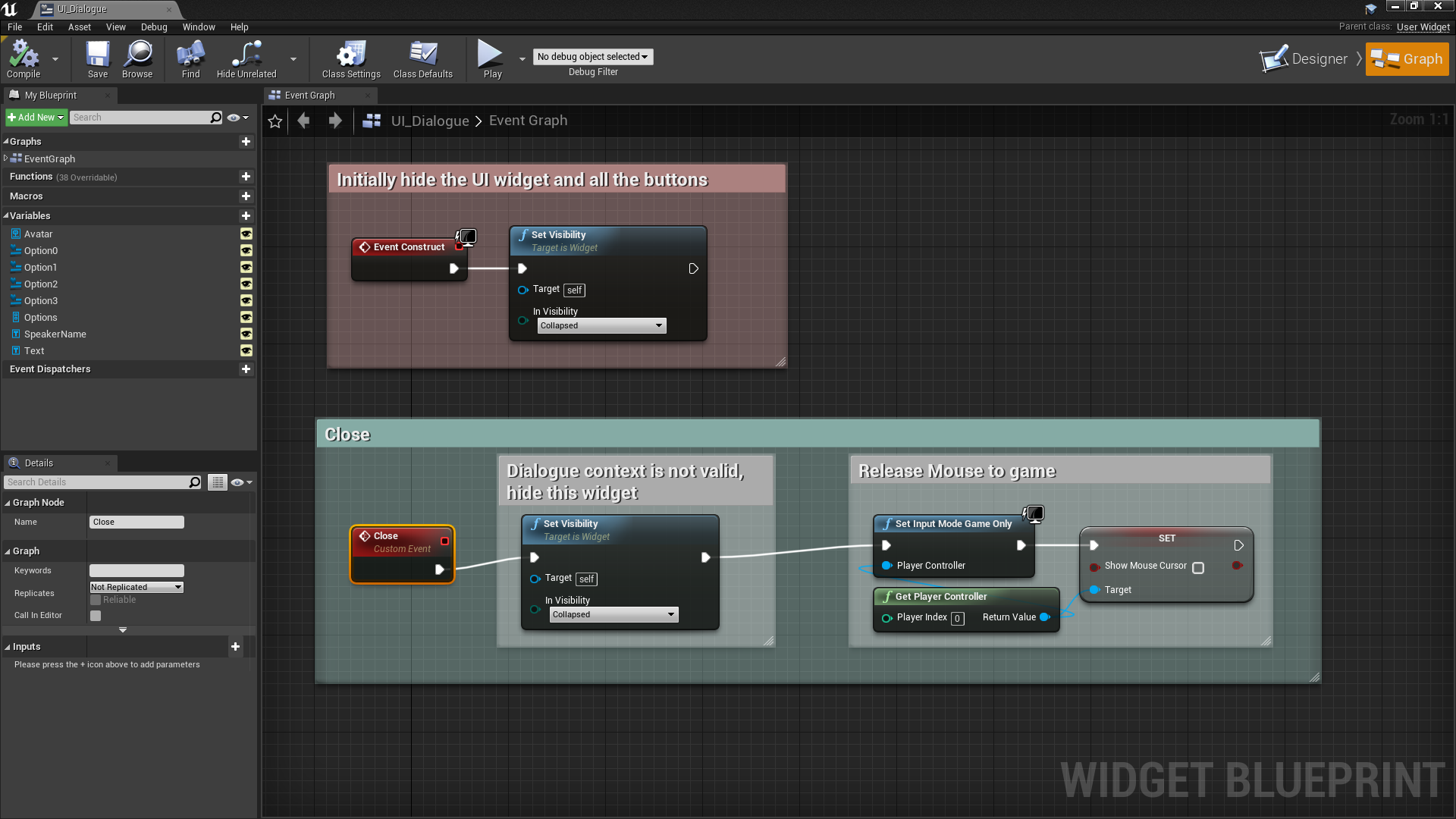1456x819 pixels.
Task: Toggle Option3 variable visibility
Action: [x=246, y=301]
